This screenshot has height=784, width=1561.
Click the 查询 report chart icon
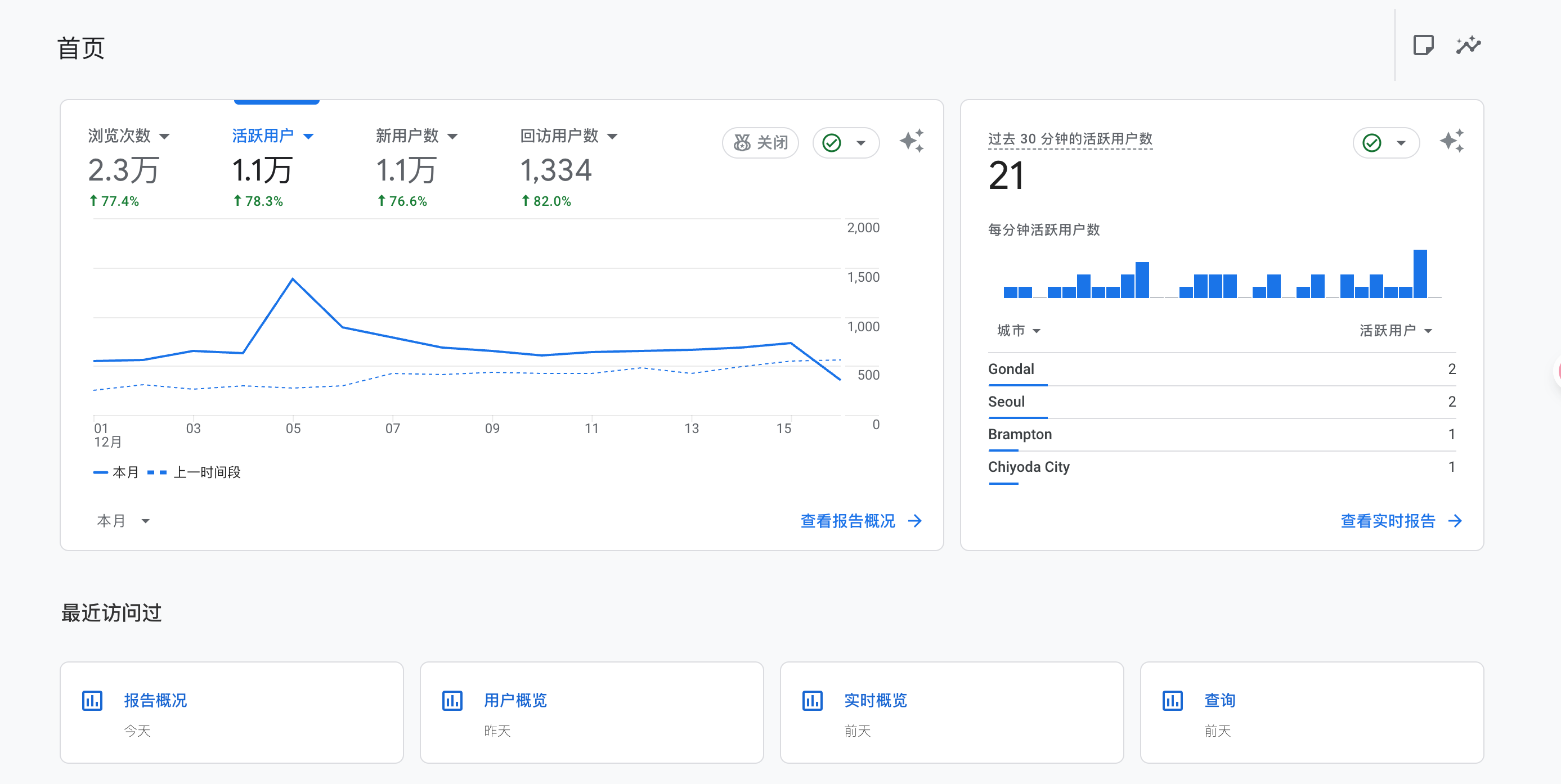click(x=1172, y=700)
